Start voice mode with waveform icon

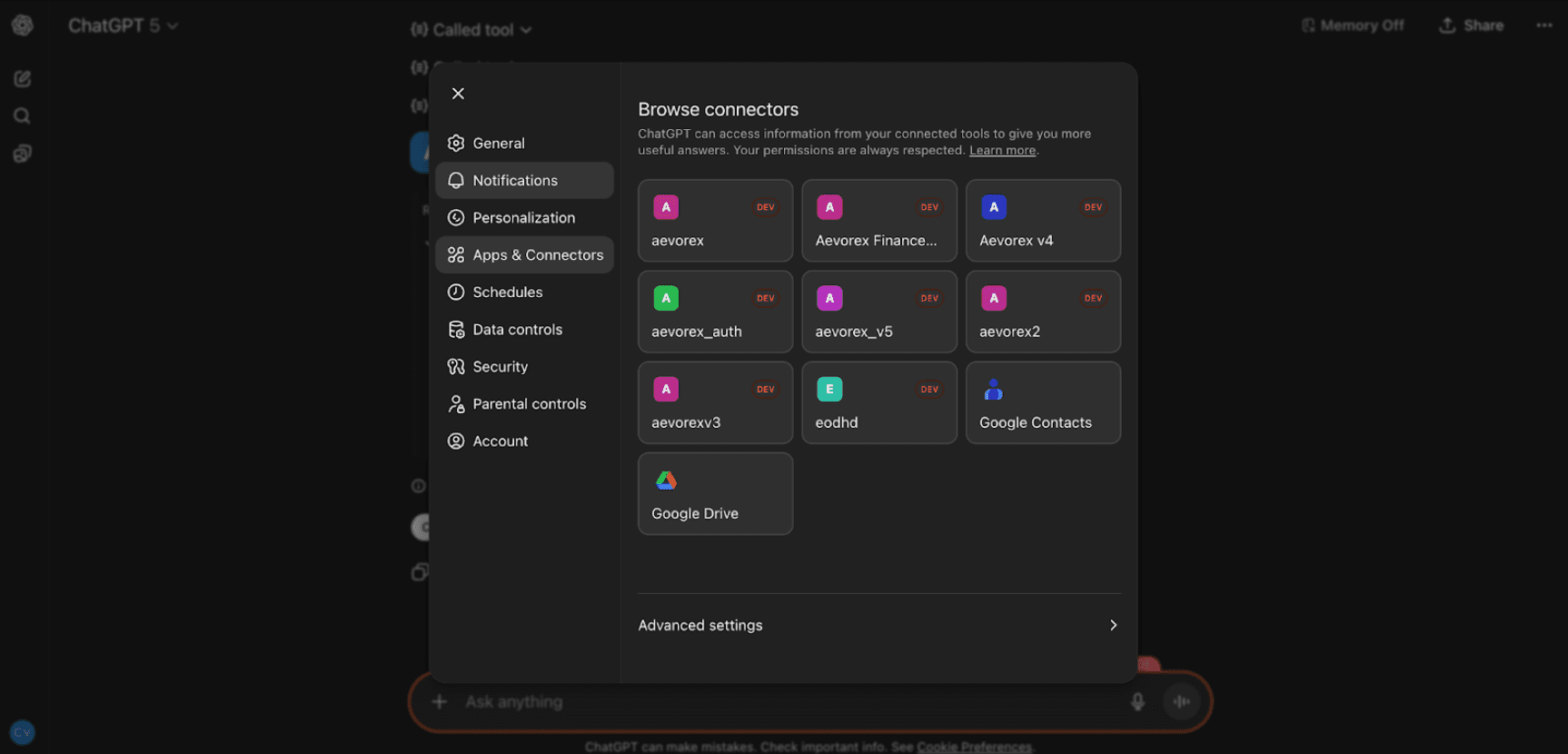coord(1182,701)
